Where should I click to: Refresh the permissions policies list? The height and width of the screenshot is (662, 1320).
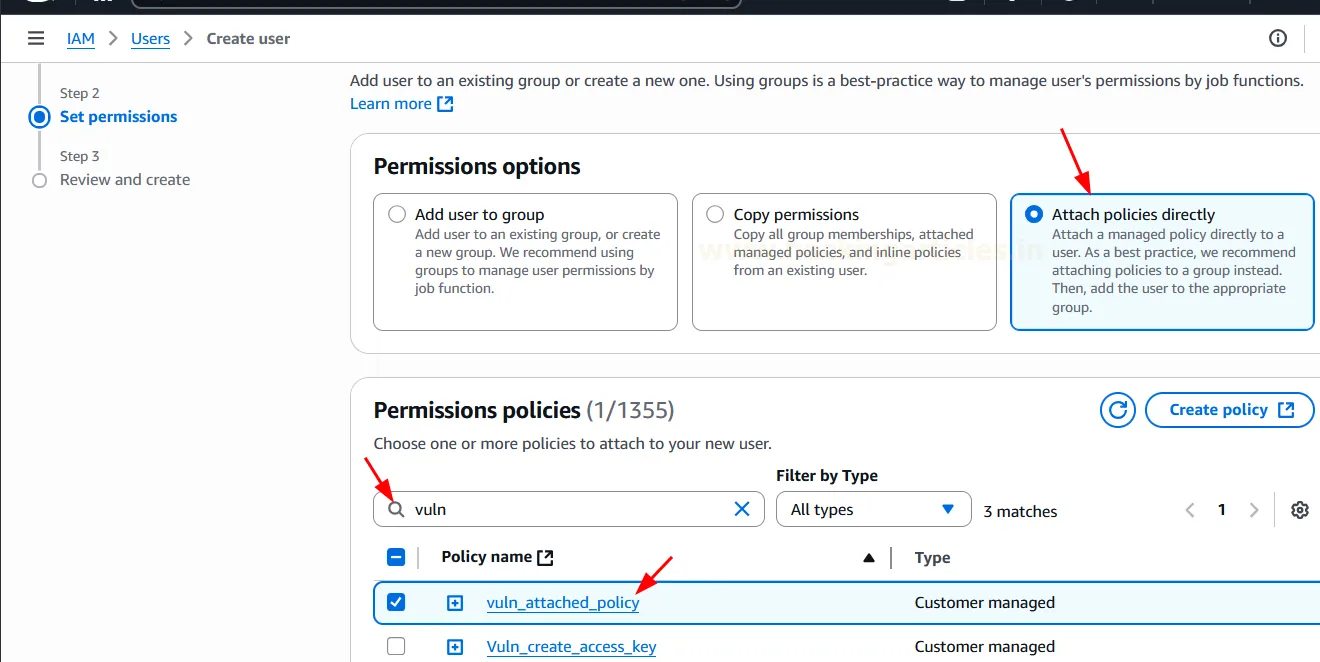1117,409
